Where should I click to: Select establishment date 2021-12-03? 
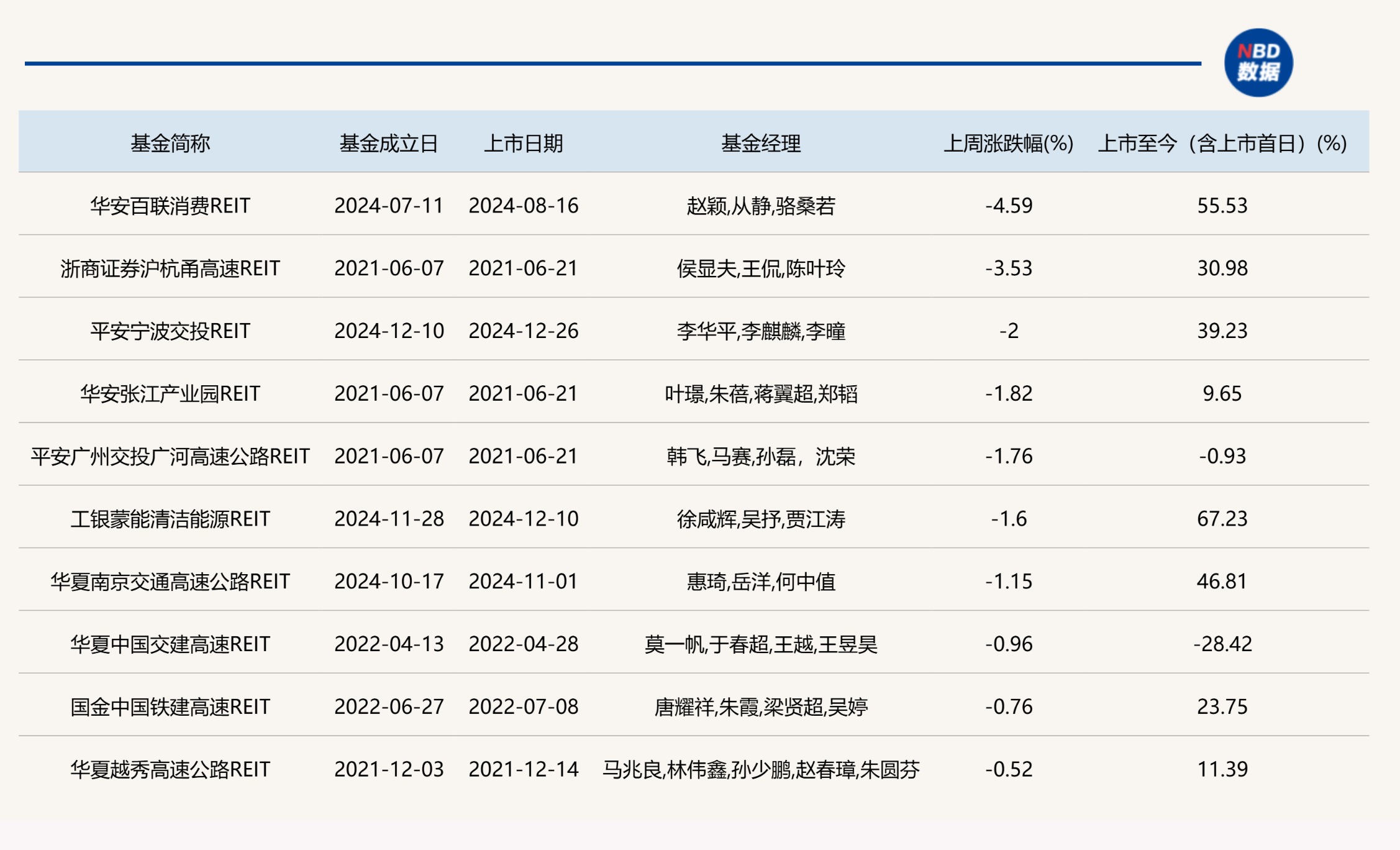pyautogui.click(x=389, y=770)
